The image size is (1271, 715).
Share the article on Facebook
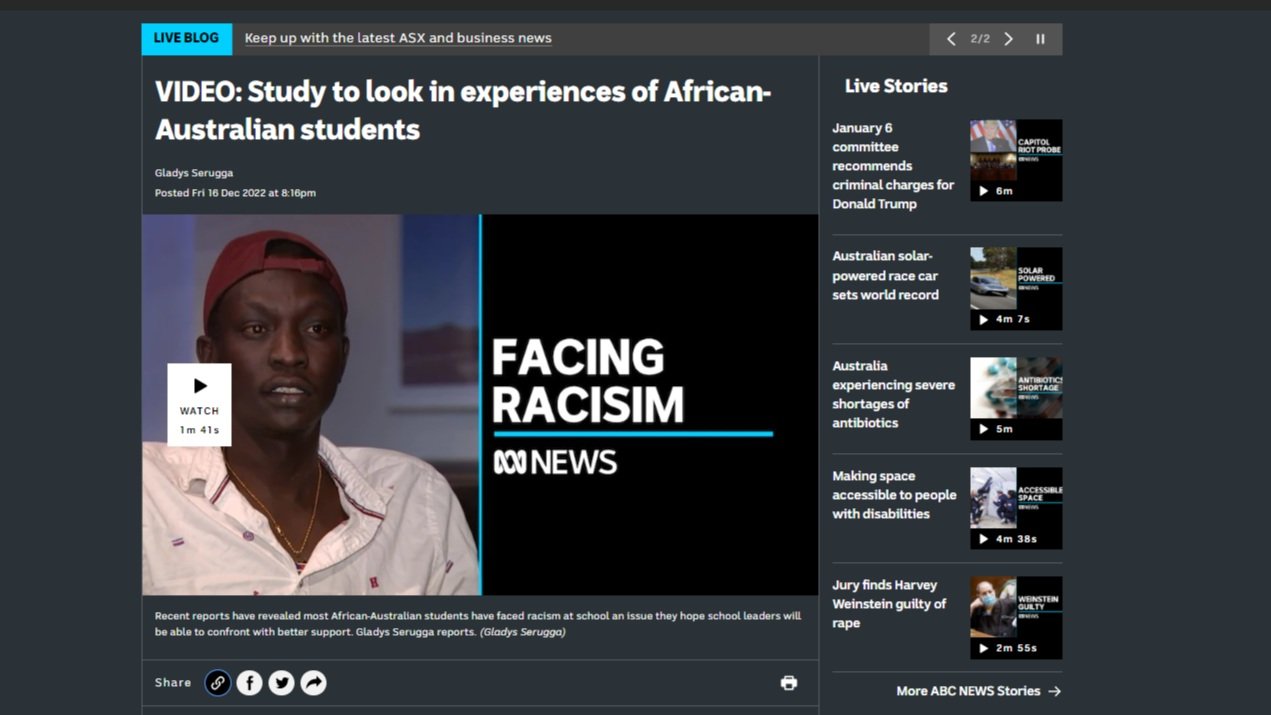pos(249,683)
